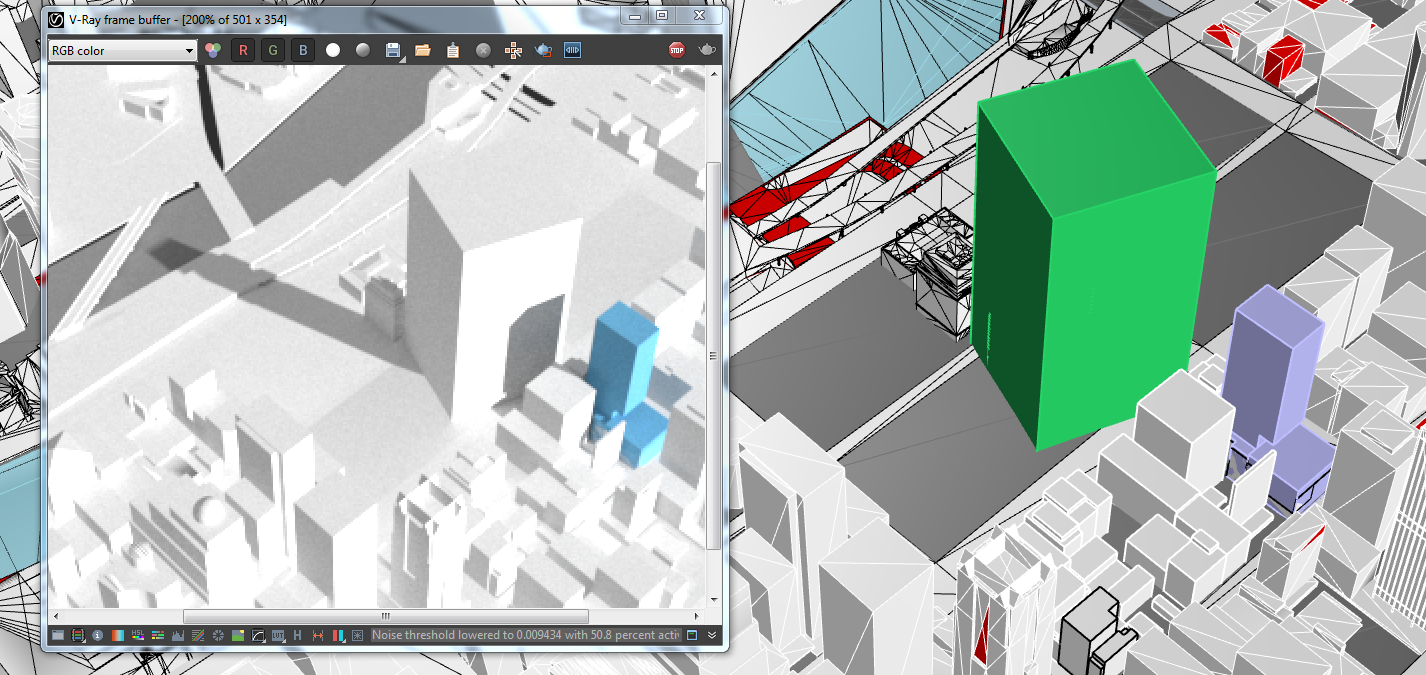The image size is (1426, 675).
Task: Select the red channel view
Action: (x=243, y=50)
